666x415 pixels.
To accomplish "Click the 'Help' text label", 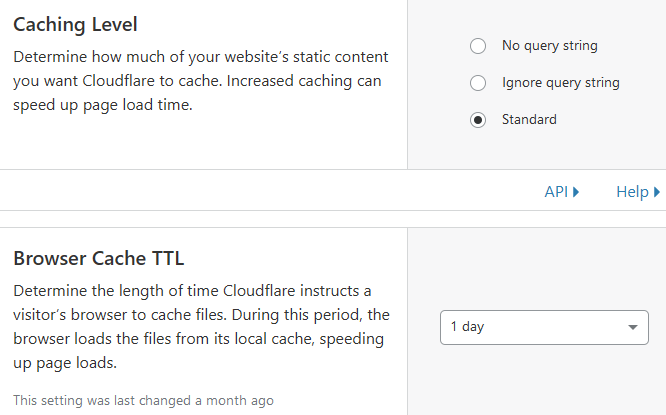I will (x=632, y=192).
